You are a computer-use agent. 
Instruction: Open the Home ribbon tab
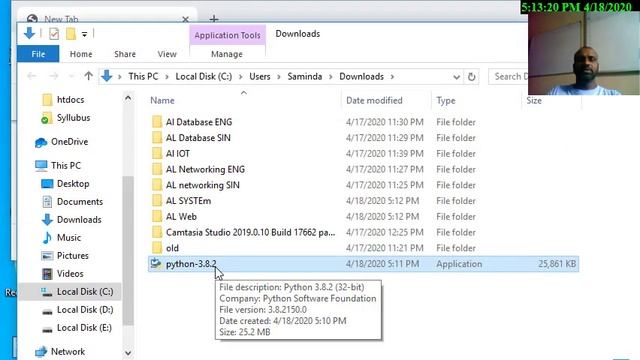coord(81,54)
